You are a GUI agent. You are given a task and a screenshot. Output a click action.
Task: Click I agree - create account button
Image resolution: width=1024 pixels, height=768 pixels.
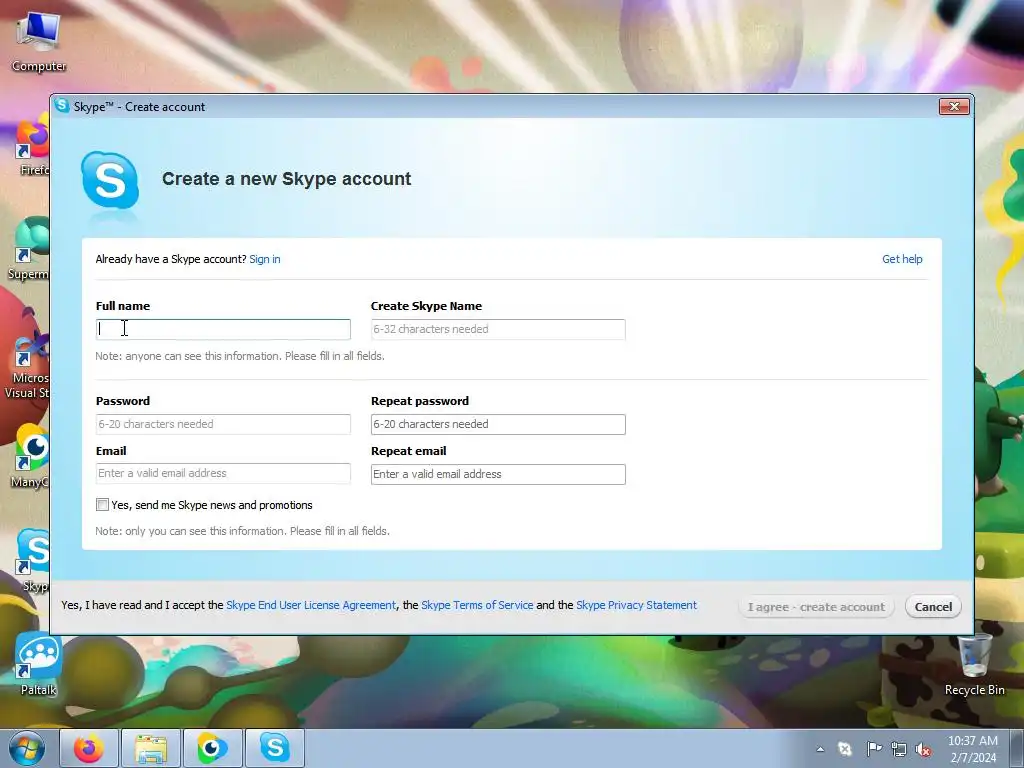coord(816,607)
